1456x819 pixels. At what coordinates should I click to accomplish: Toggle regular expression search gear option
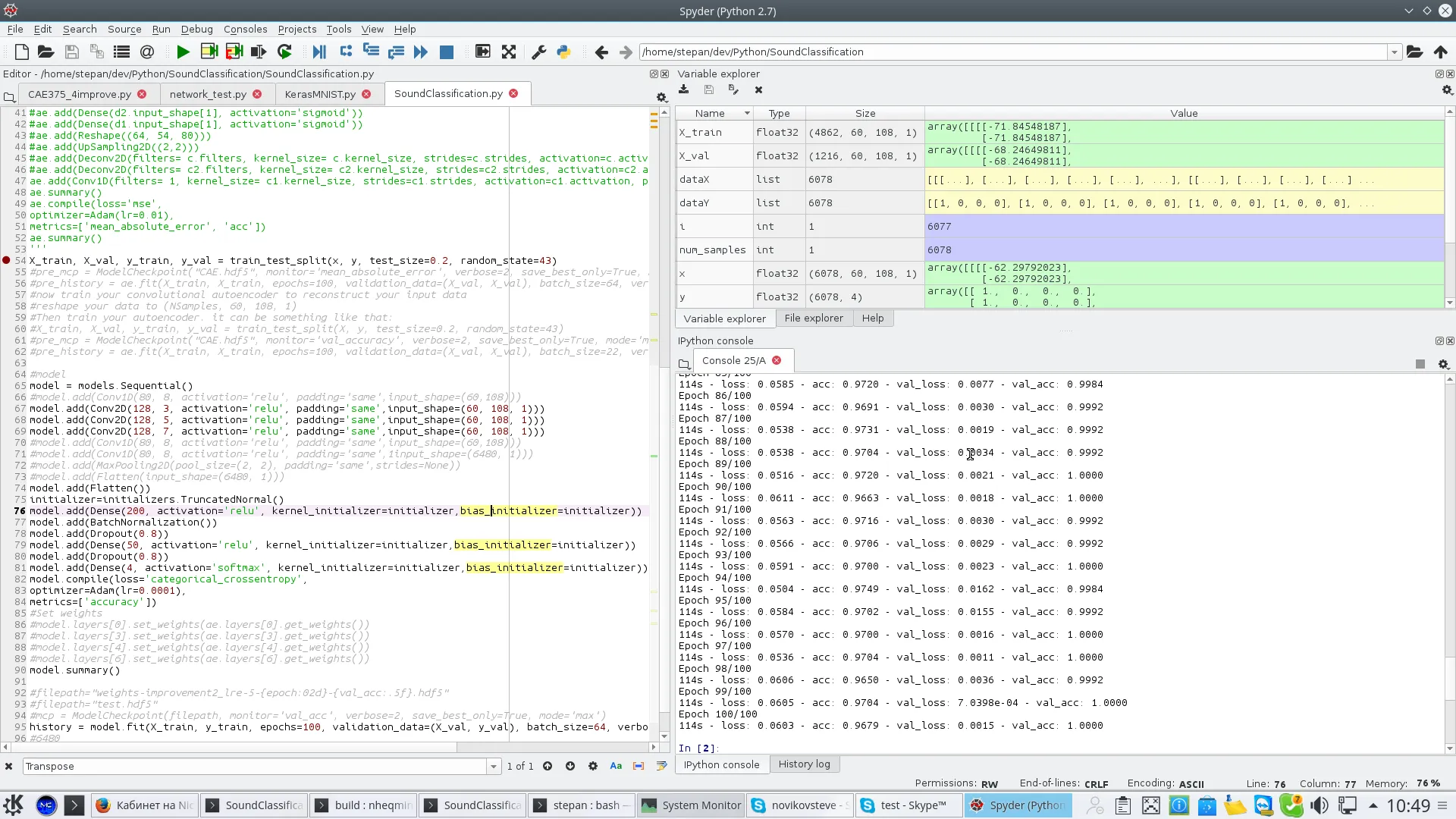pos(593,766)
